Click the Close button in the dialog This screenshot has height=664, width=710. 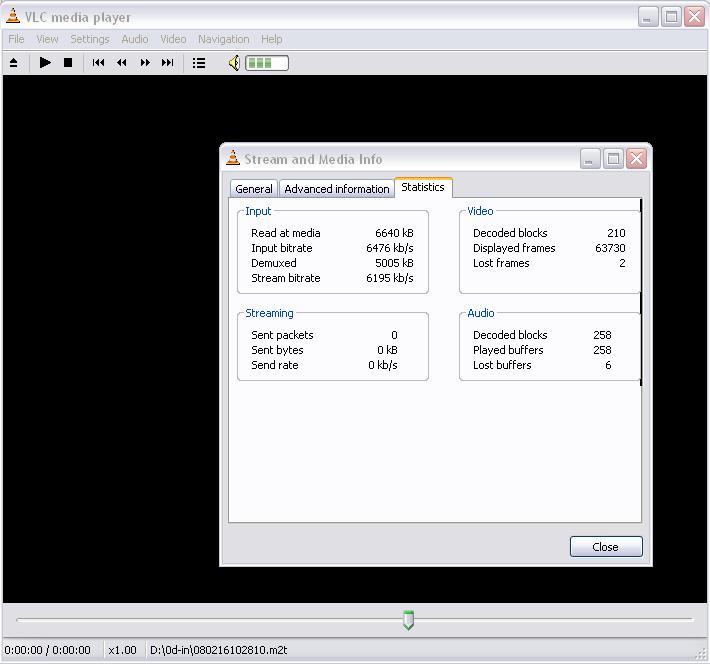tap(606, 547)
